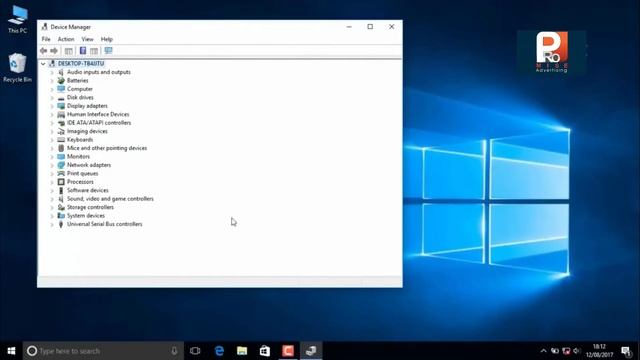
Task: Expand the Network adapters category
Action: pos(52,165)
